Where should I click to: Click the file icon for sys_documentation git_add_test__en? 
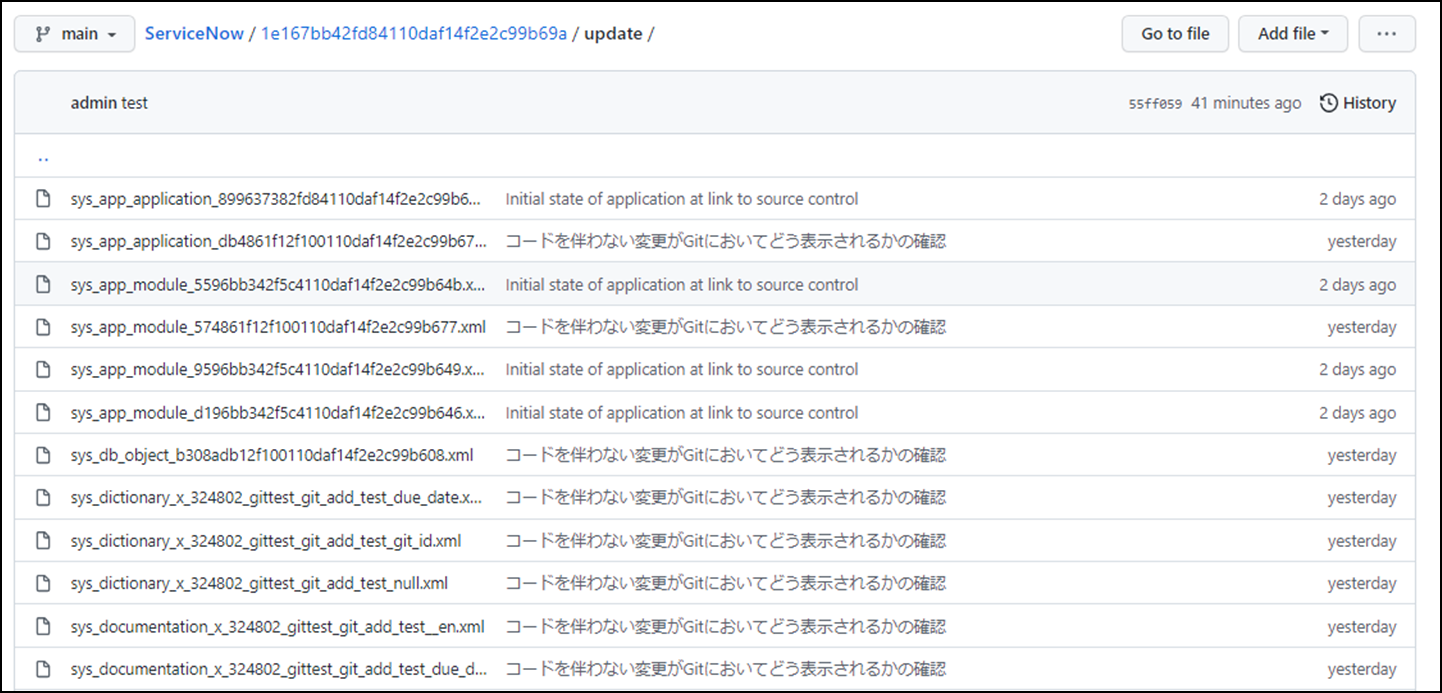(43, 627)
